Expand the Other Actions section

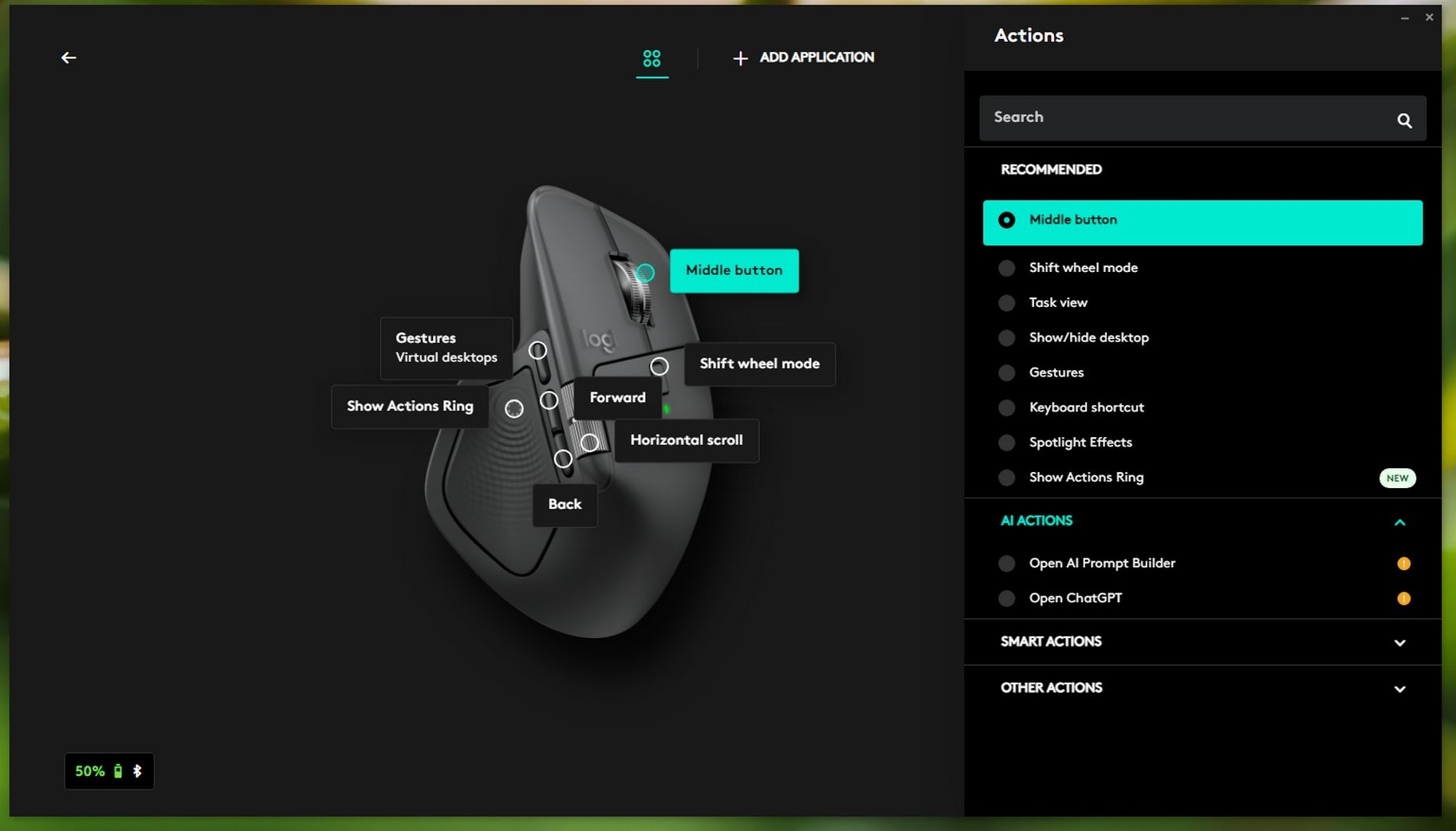[1399, 689]
